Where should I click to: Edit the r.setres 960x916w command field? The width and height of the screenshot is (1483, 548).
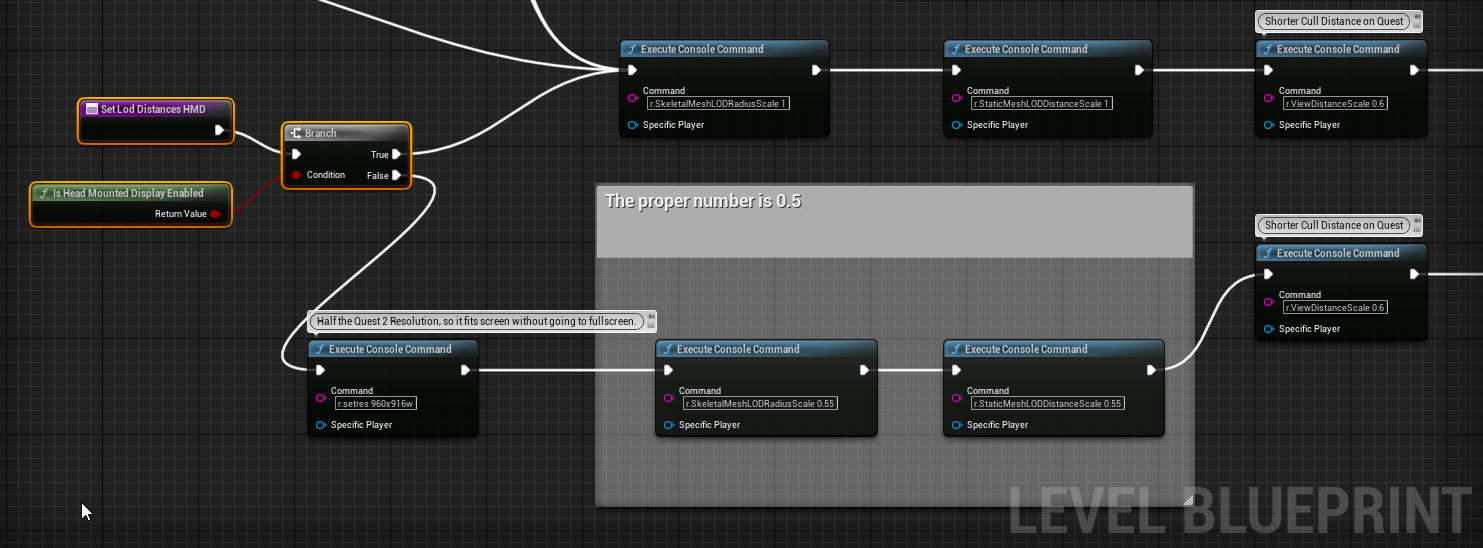pyautogui.click(x=376, y=404)
